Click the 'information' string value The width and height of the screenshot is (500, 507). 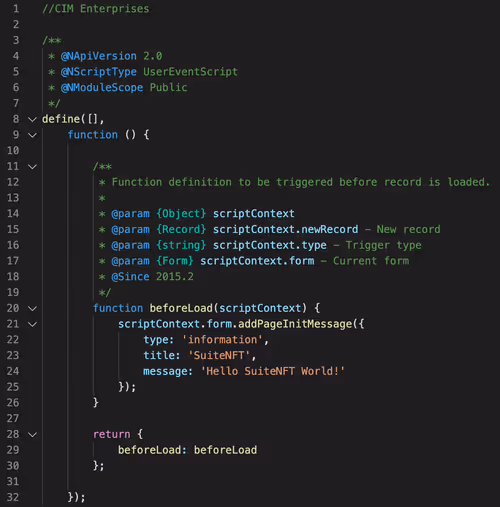(222, 340)
